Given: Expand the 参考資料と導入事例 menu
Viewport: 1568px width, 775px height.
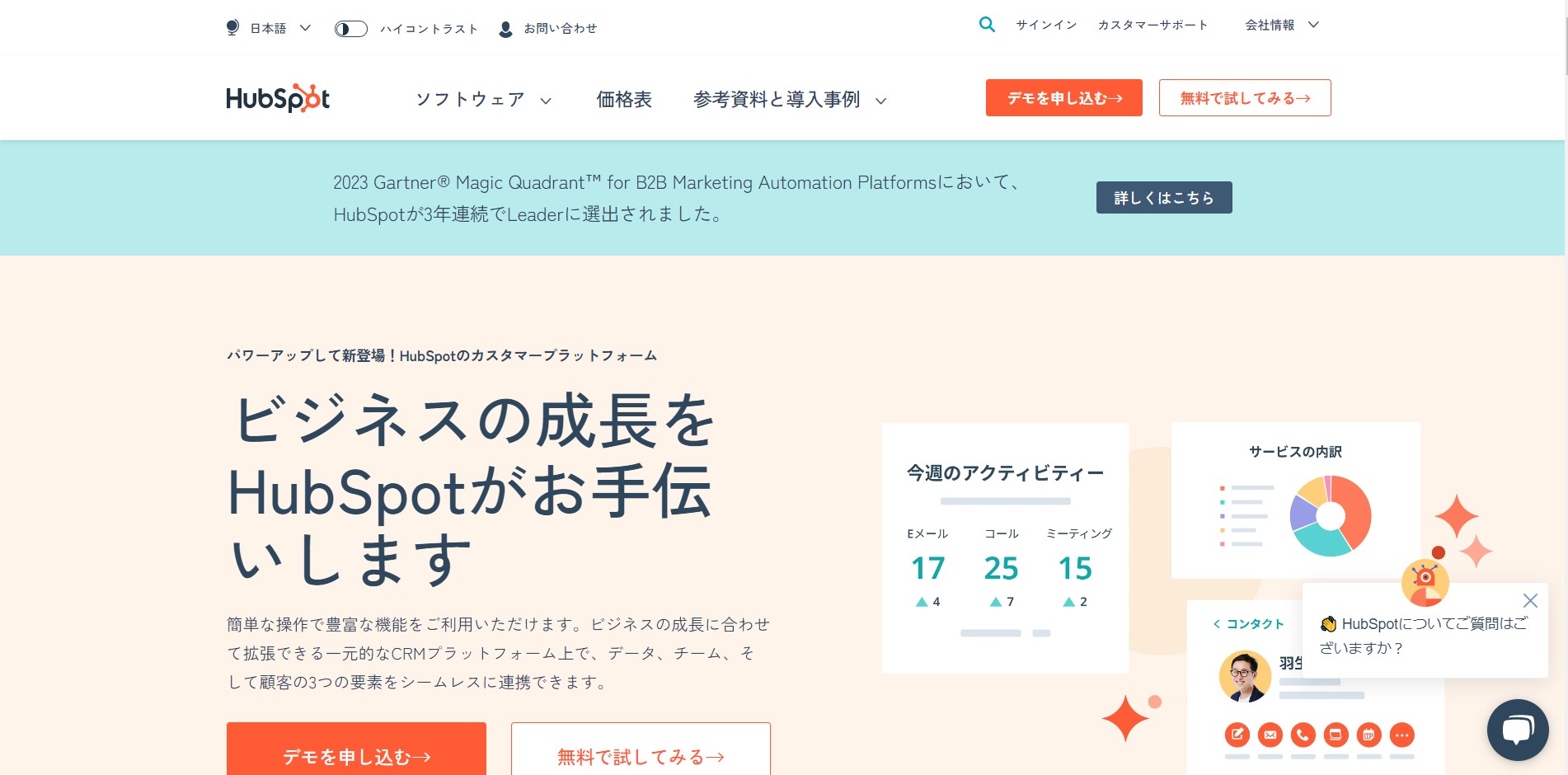Looking at the screenshot, I should [x=790, y=100].
